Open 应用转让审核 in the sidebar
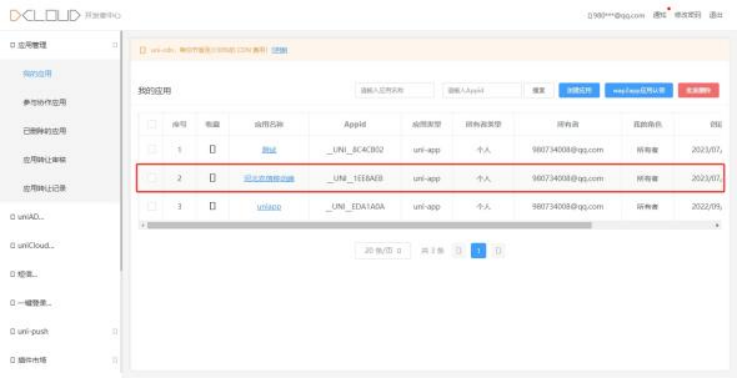Viewport: 737px width, 378px height. click(44, 160)
